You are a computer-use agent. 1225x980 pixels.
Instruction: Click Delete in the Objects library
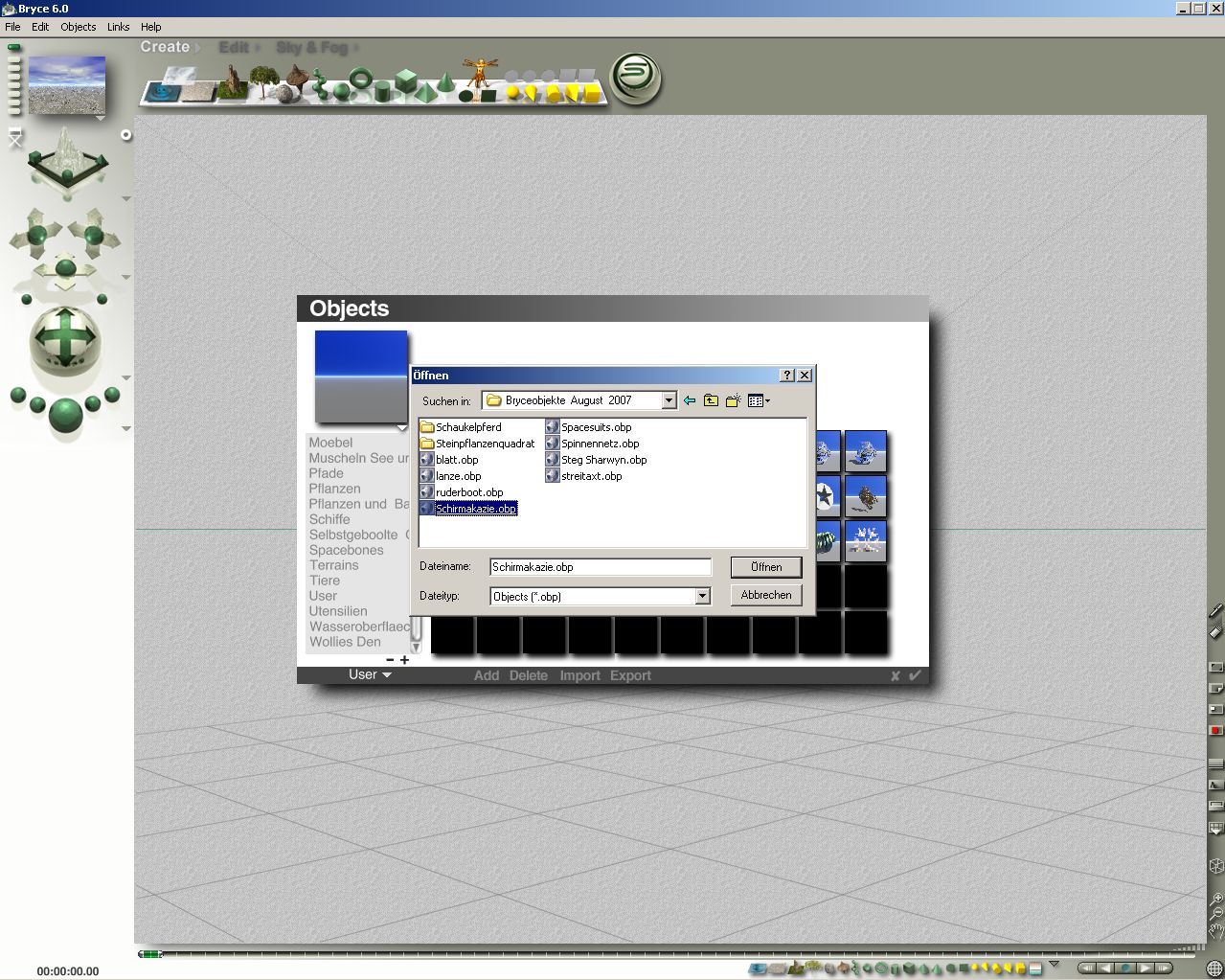(529, 675)
